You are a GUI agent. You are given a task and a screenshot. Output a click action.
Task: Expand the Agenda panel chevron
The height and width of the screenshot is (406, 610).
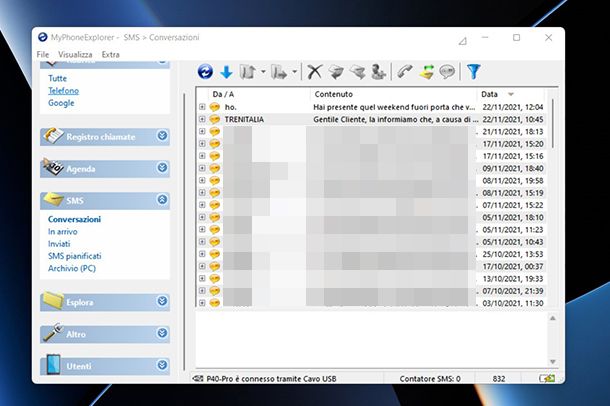[162, 168]
